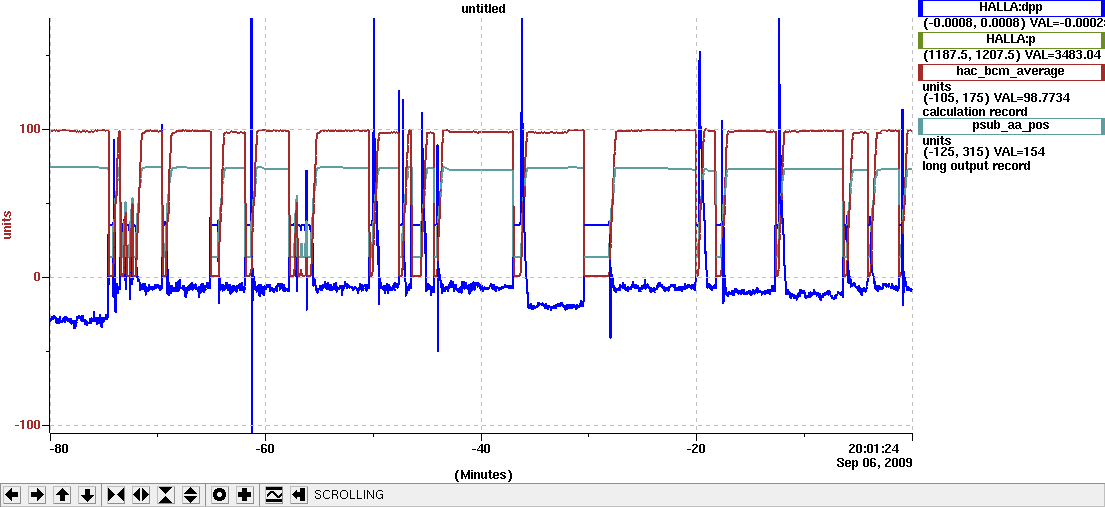Pan the plot right with the right arrow

coord(37,495)
